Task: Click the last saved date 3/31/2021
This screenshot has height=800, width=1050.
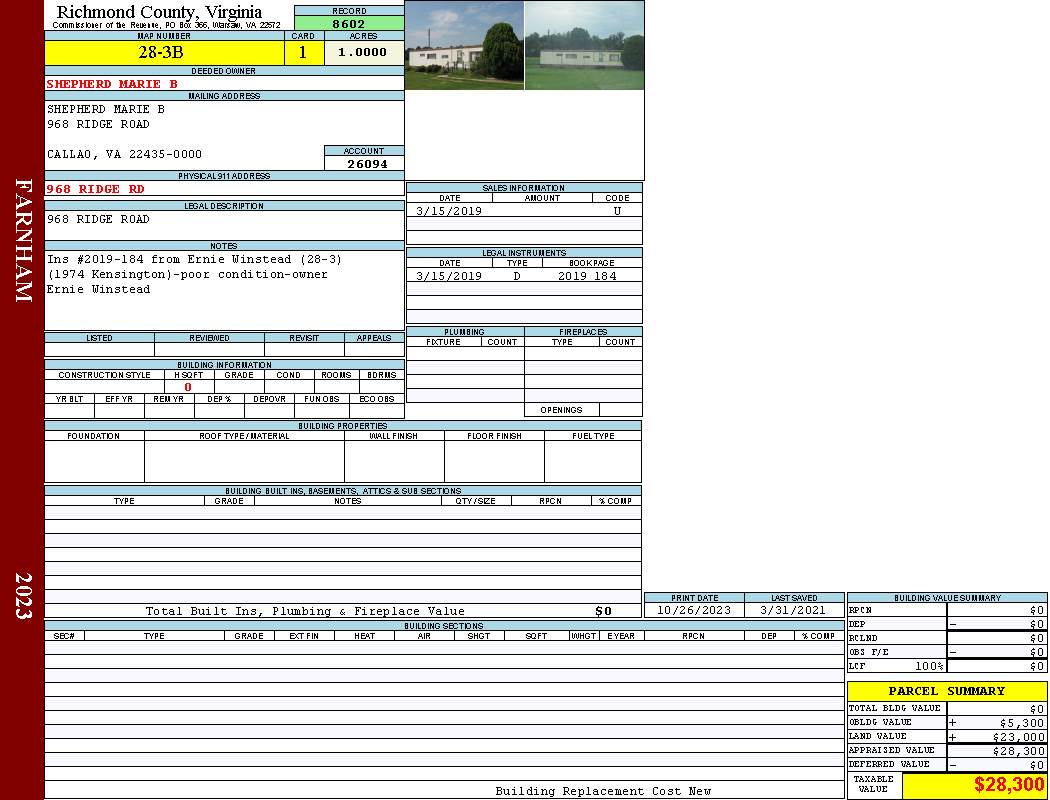Action: click(793, 610)
